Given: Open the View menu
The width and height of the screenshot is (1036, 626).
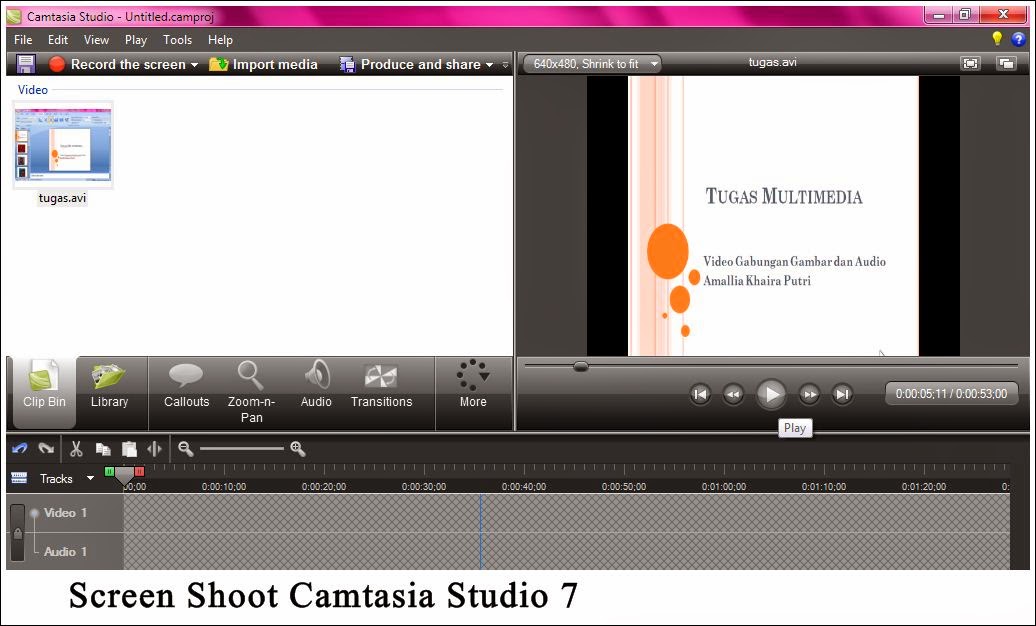Looking at the screenshot, I should tap(96, 40).
